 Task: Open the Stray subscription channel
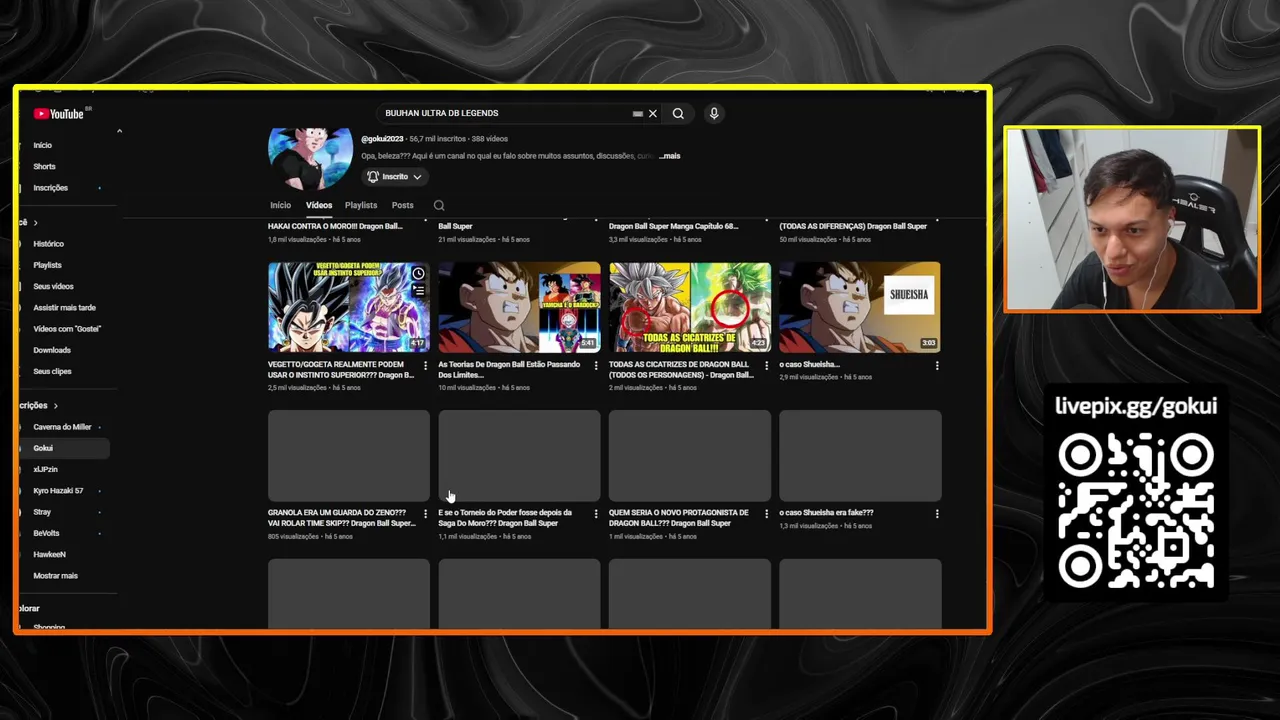pos(42,512)
